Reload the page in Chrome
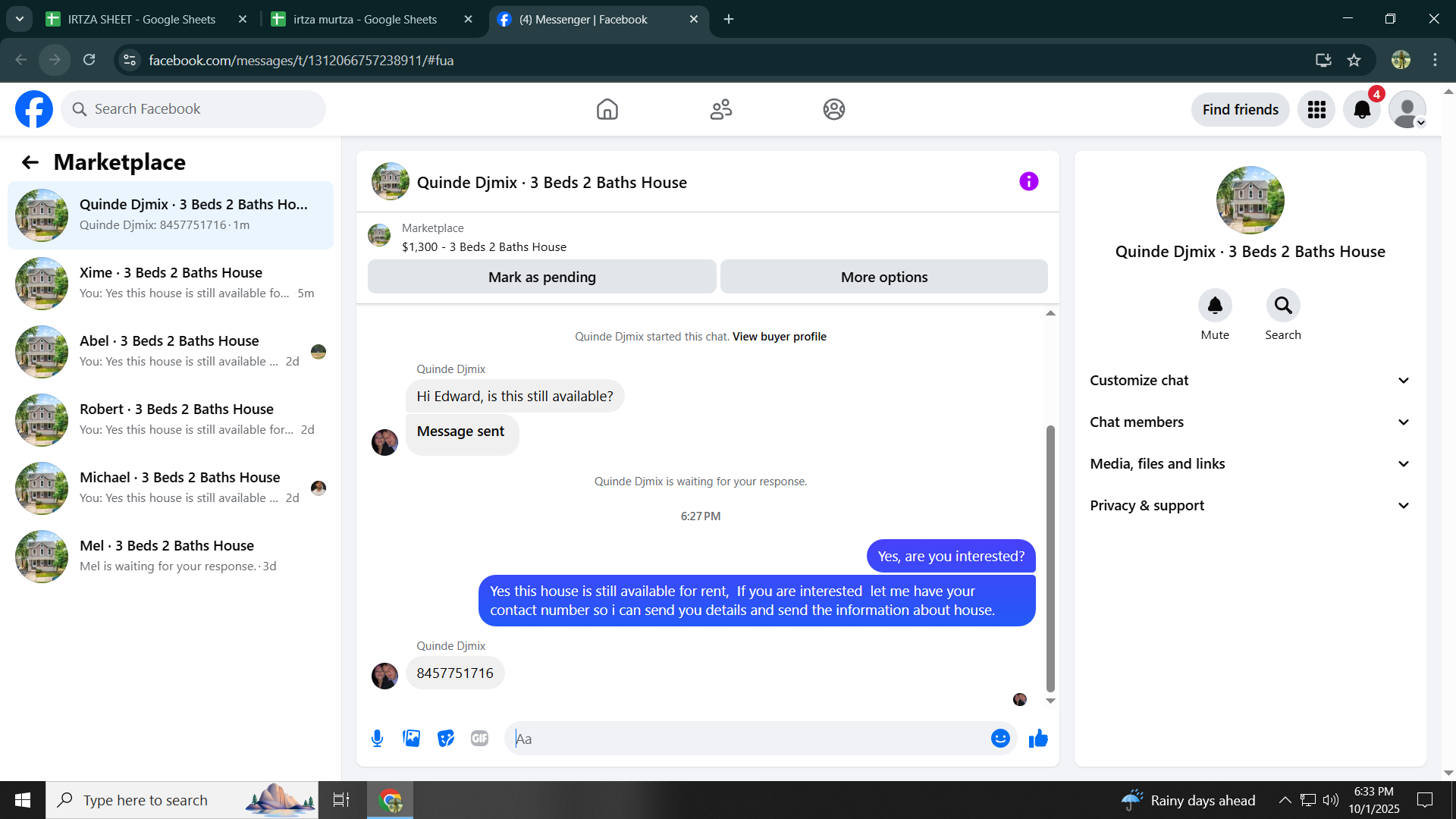Image resolution: width=1456 pixels, height=819 pixels. click(89, 60)
